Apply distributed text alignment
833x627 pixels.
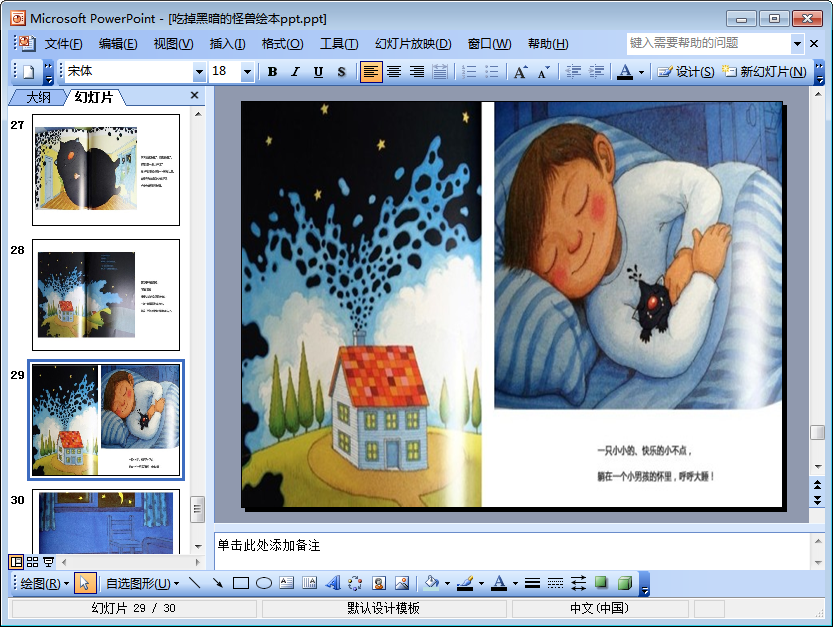440,72
